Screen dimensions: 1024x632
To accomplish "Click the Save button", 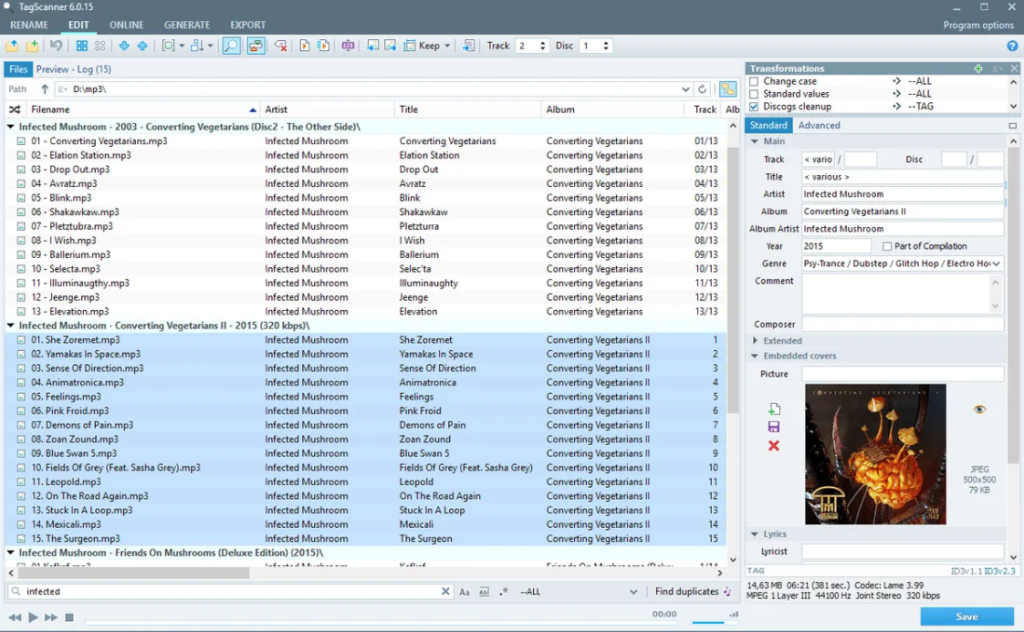I will [x=967, y=616].
